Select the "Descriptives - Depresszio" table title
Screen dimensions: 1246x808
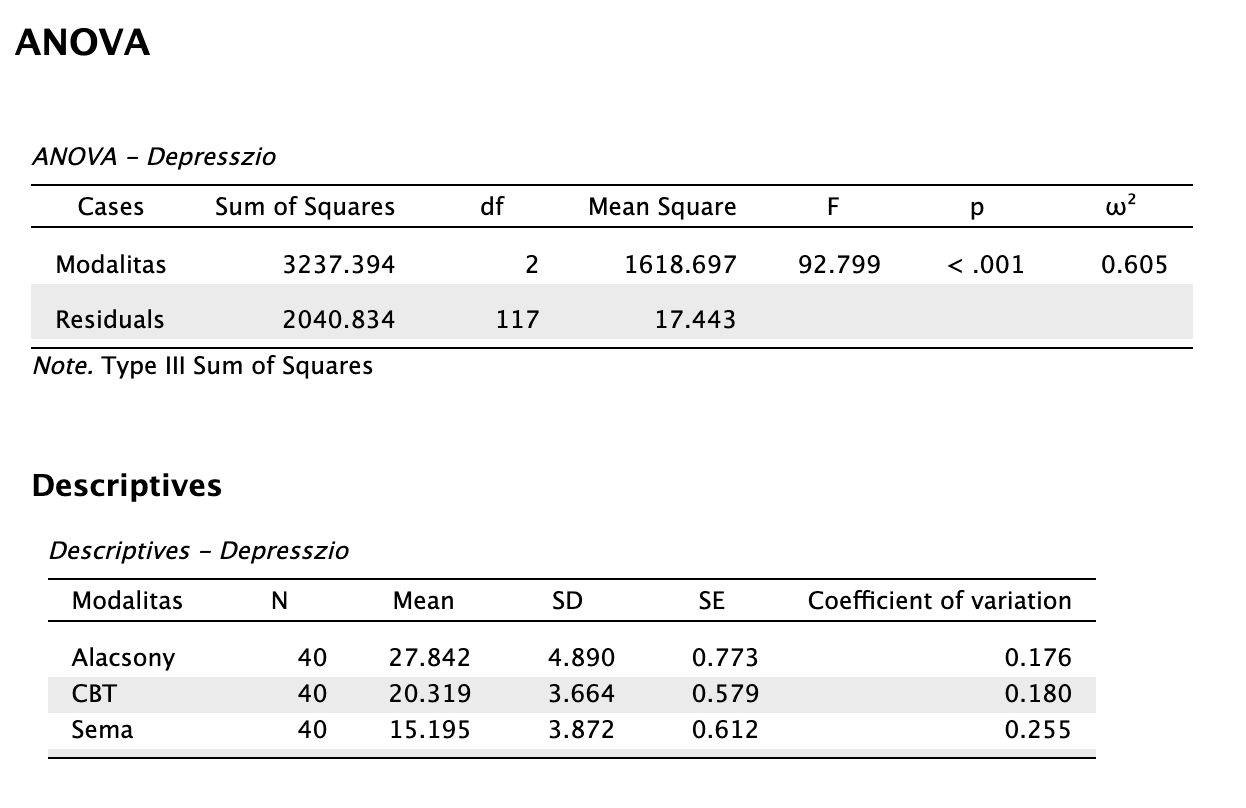pos(199,551)
